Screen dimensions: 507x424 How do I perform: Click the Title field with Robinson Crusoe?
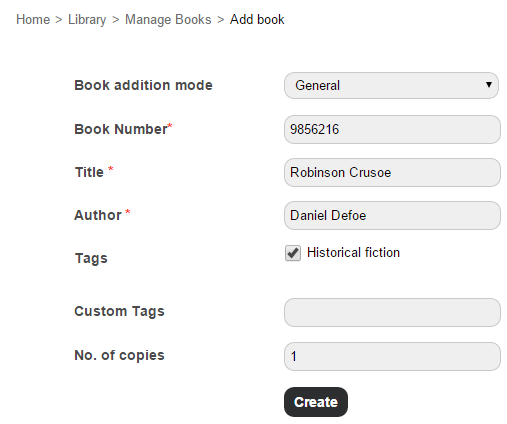tap(392, 172)
